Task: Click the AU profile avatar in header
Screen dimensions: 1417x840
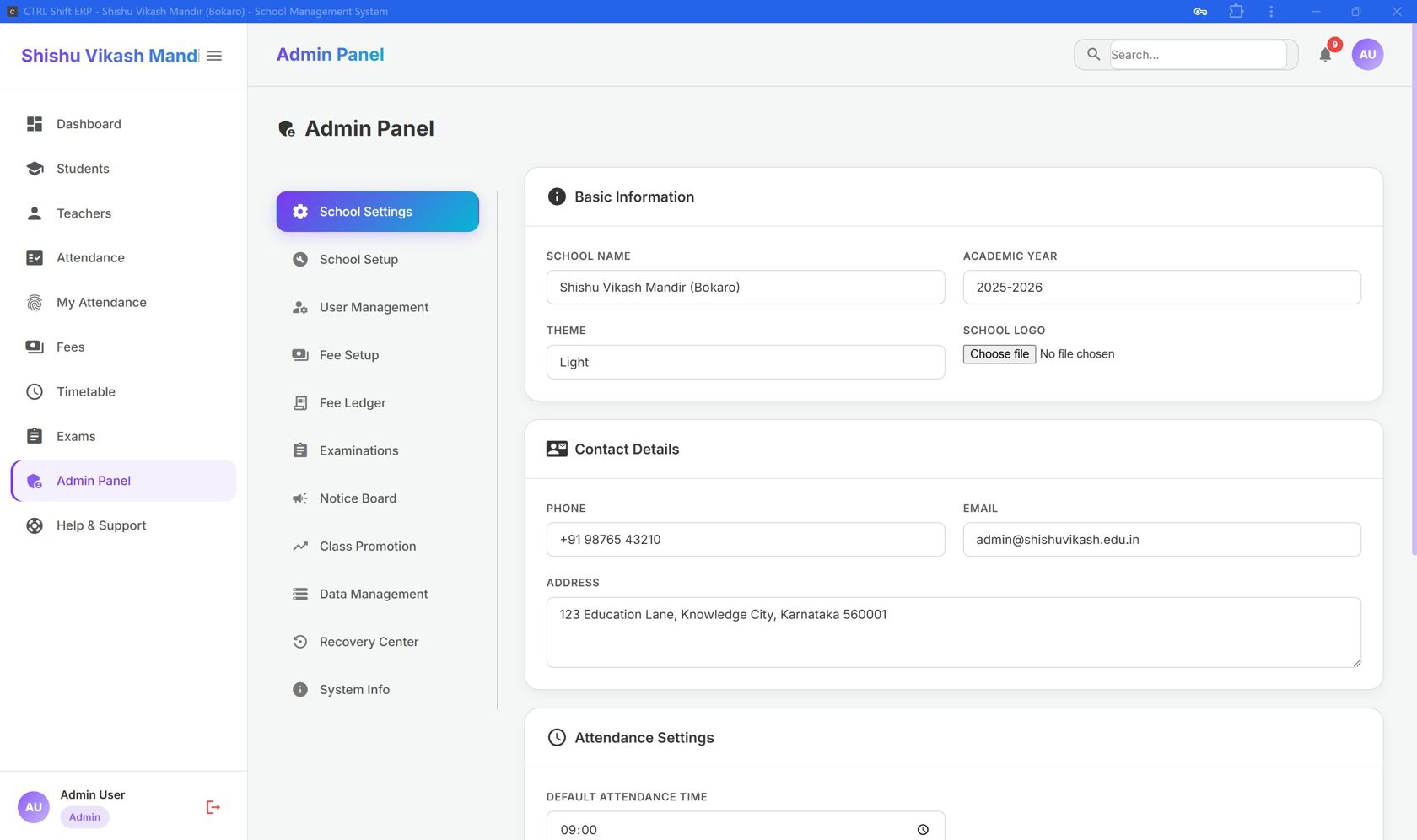Action: (1367, 54)
